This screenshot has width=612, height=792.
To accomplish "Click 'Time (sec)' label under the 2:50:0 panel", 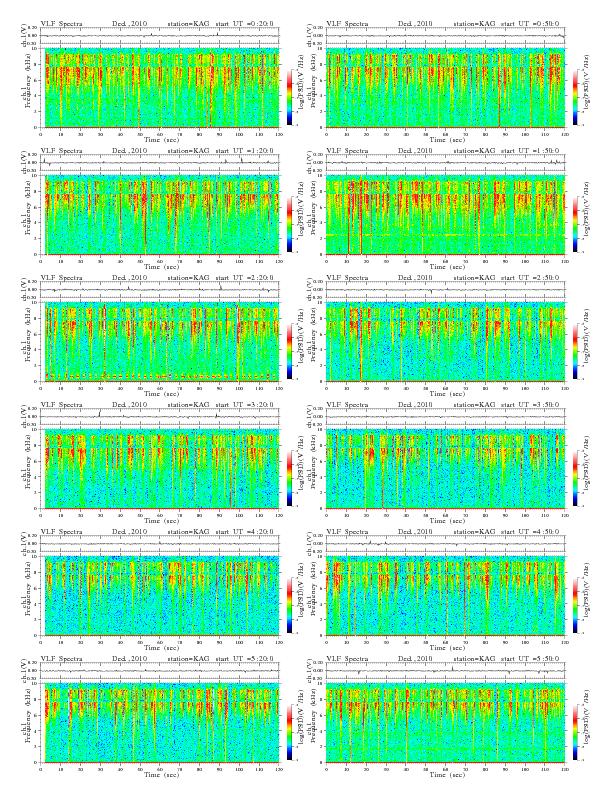I will [446, 393].
